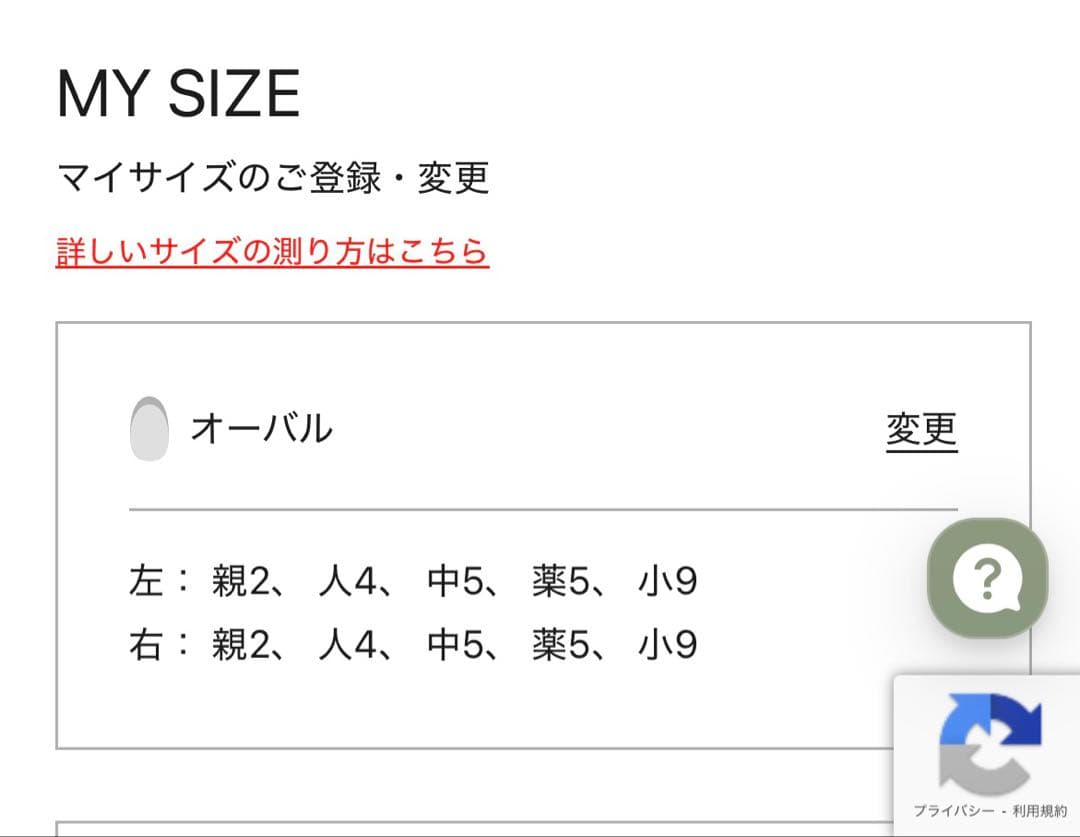The width and height of the screenshot is (1080, 837).
Task: Open the 利用規約 link in reCAPTCHA badge
Action: (x=1039, y=811)
